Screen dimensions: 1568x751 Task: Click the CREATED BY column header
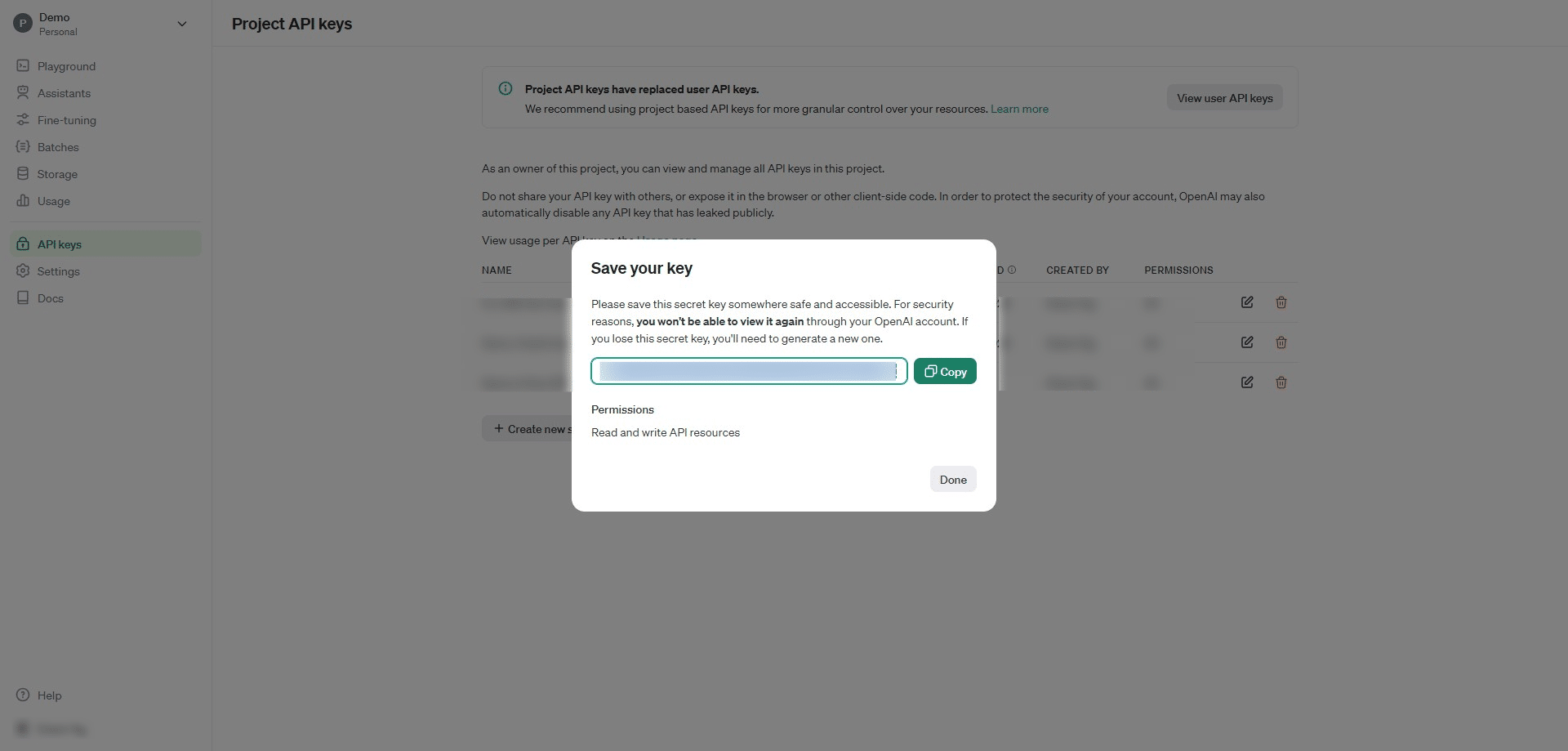point(1077,270)
